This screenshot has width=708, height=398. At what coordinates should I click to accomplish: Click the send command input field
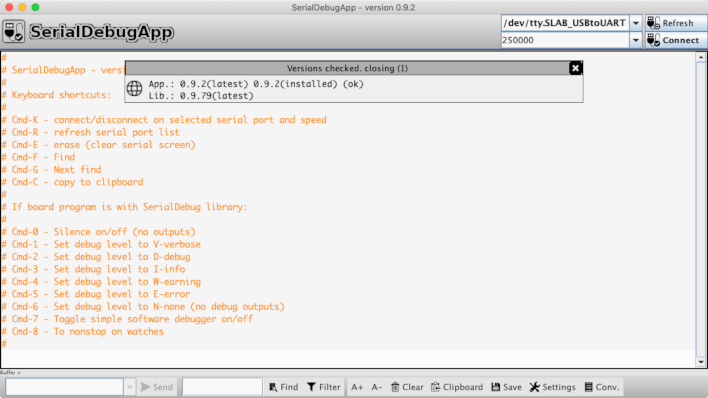pos(65,387)
